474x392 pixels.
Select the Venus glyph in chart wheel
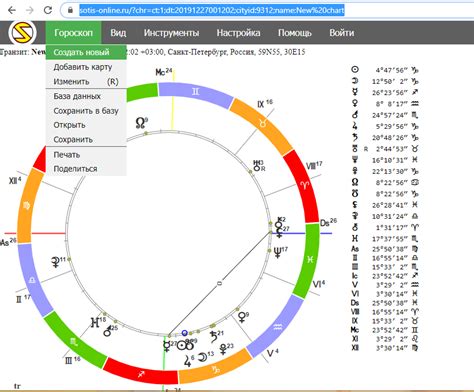(x=242, y=317)
